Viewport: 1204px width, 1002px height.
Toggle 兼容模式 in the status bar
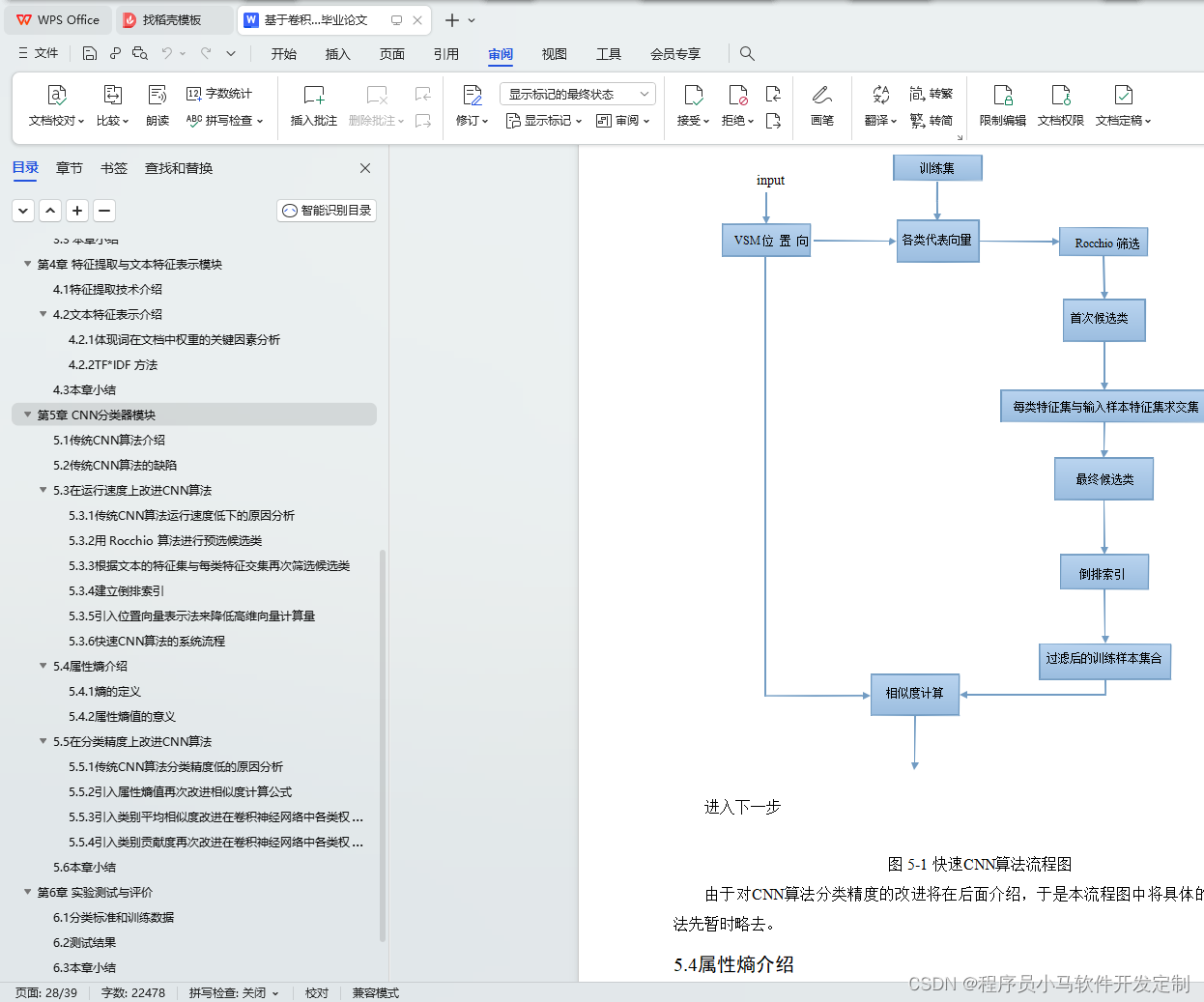point(375,992)
